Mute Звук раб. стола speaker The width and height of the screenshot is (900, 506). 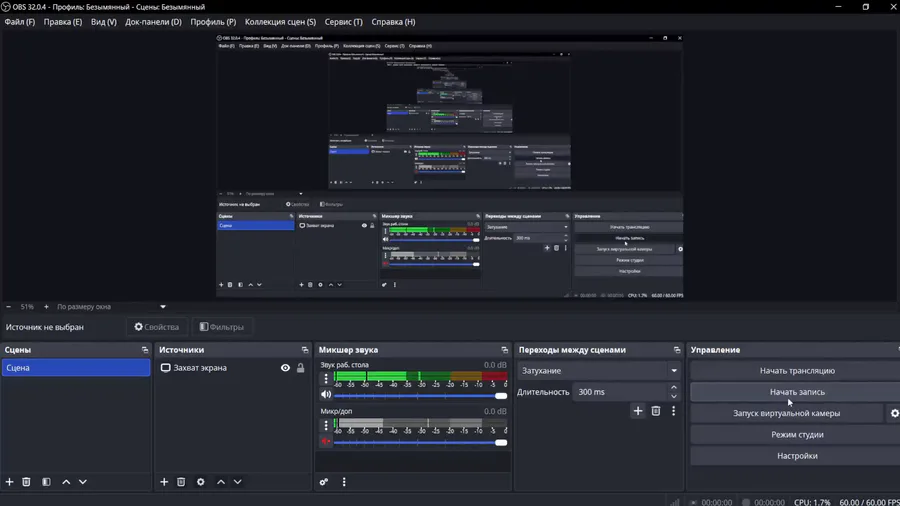pyautogui.click(x=325, y=395)
